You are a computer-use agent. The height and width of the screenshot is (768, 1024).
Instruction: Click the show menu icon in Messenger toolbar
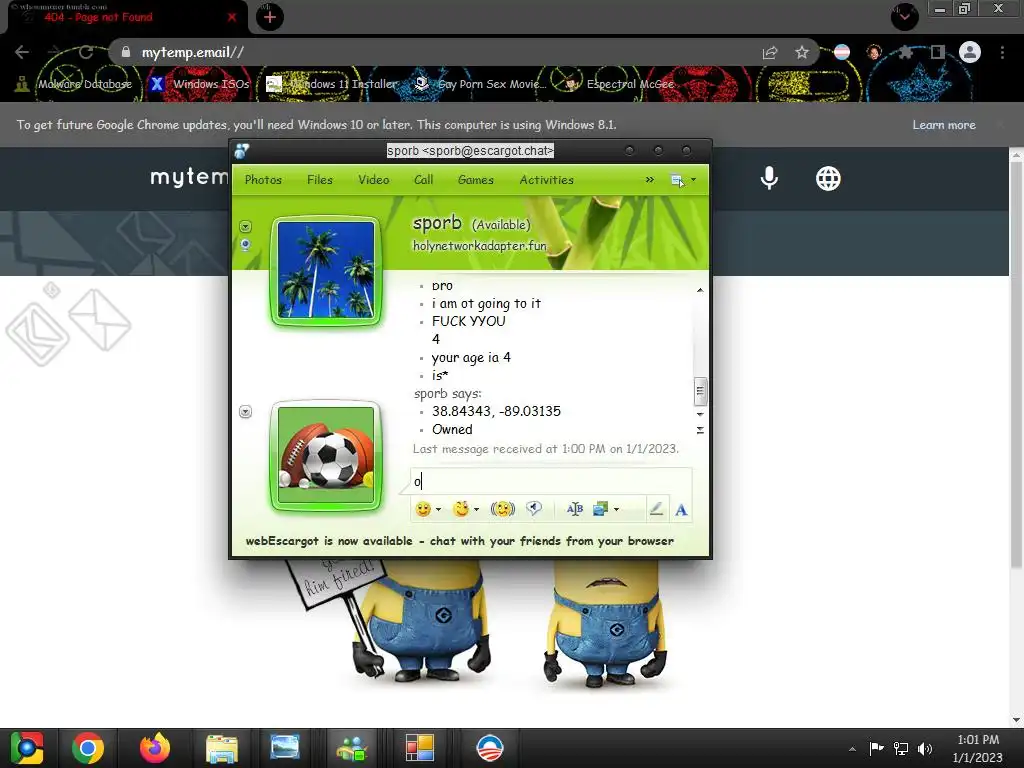click(x=677, y=180)
